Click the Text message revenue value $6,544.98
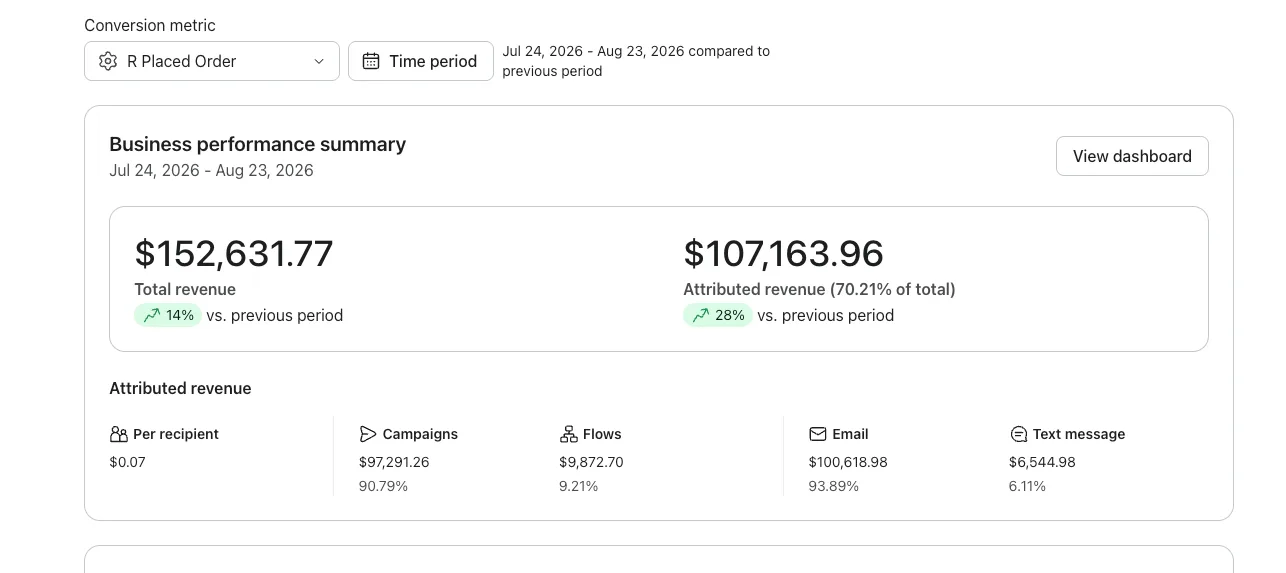 [1042, 462]
